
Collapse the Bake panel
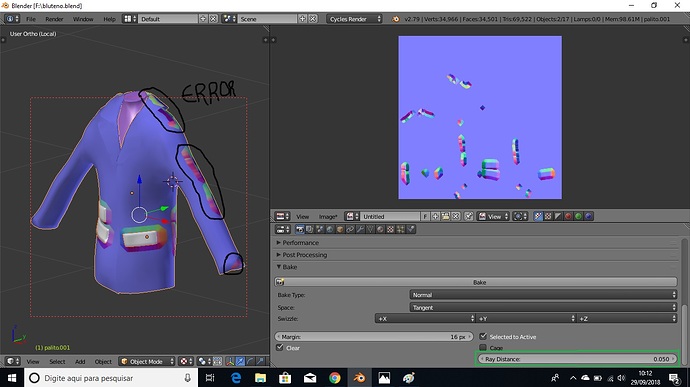pyautogui.click(x=287, y=267)
